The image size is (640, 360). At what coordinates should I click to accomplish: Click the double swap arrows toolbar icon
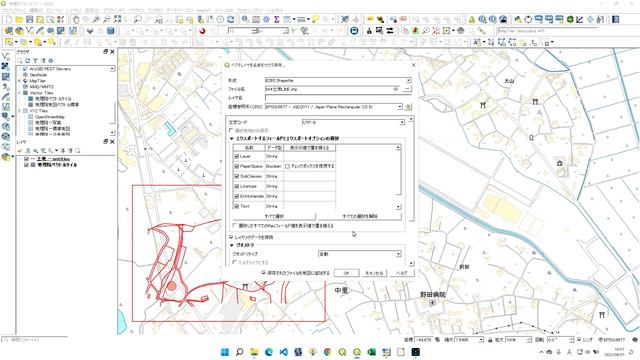click(390, 31)
